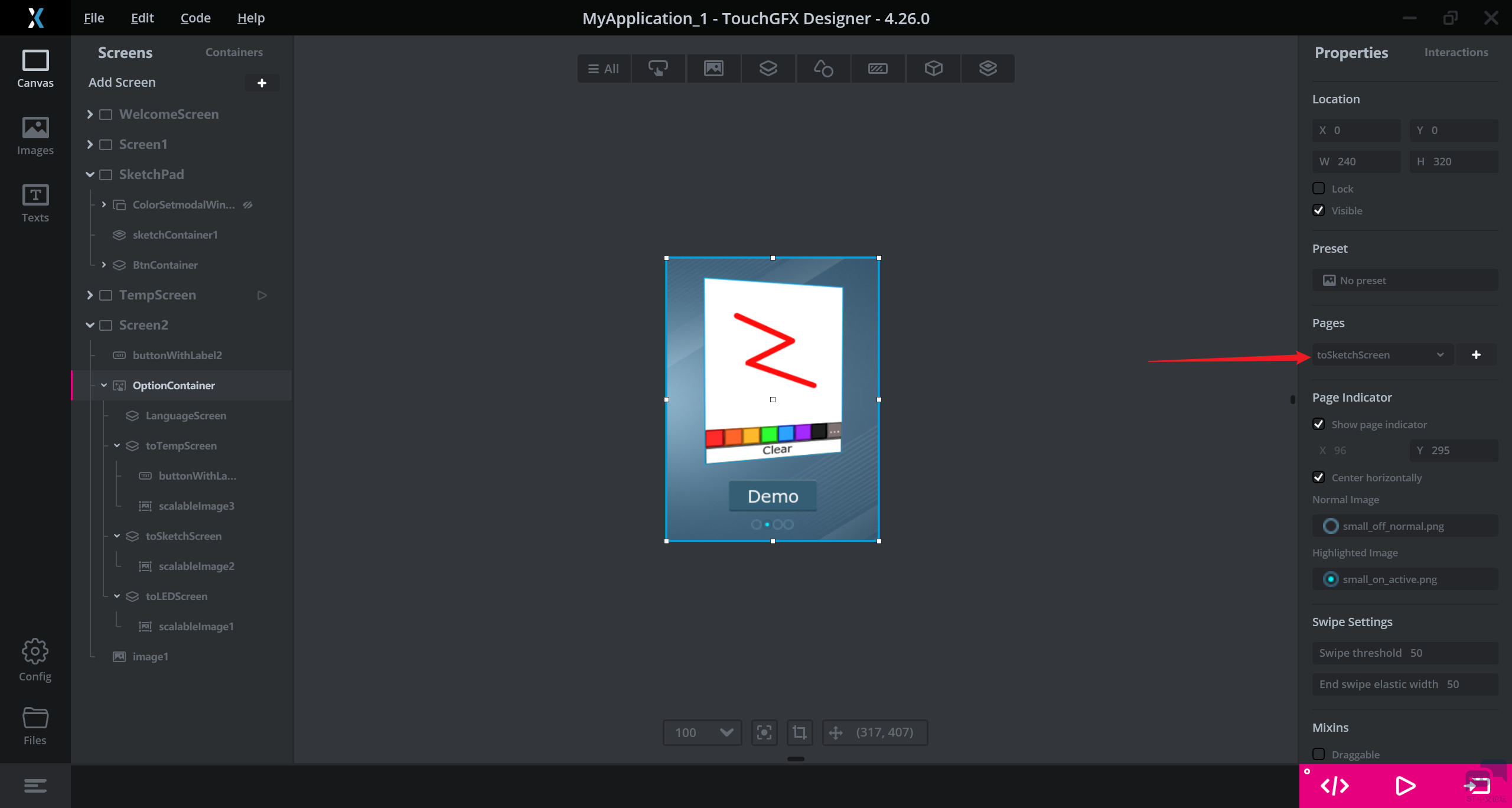Open the Code menu

(195, 18)
